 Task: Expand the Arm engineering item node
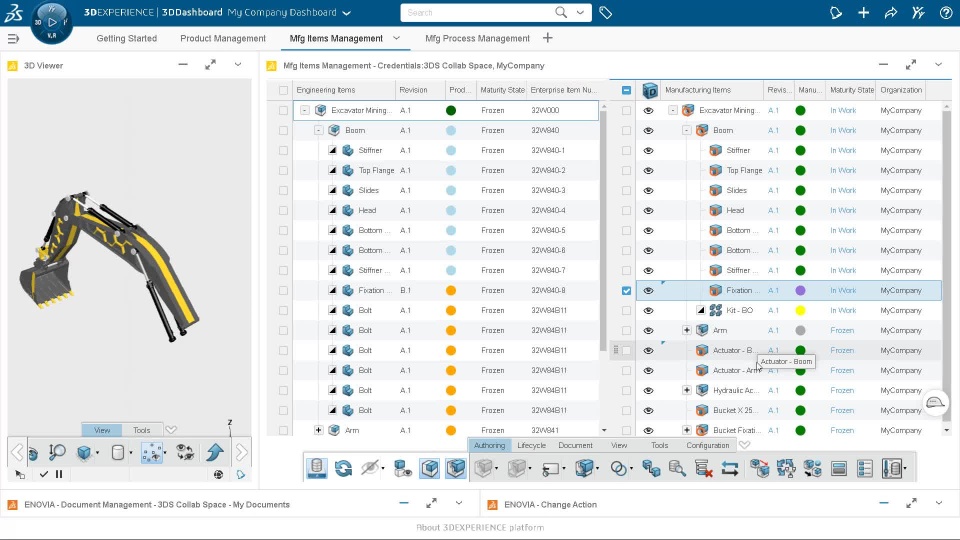(x=318, y=430)
